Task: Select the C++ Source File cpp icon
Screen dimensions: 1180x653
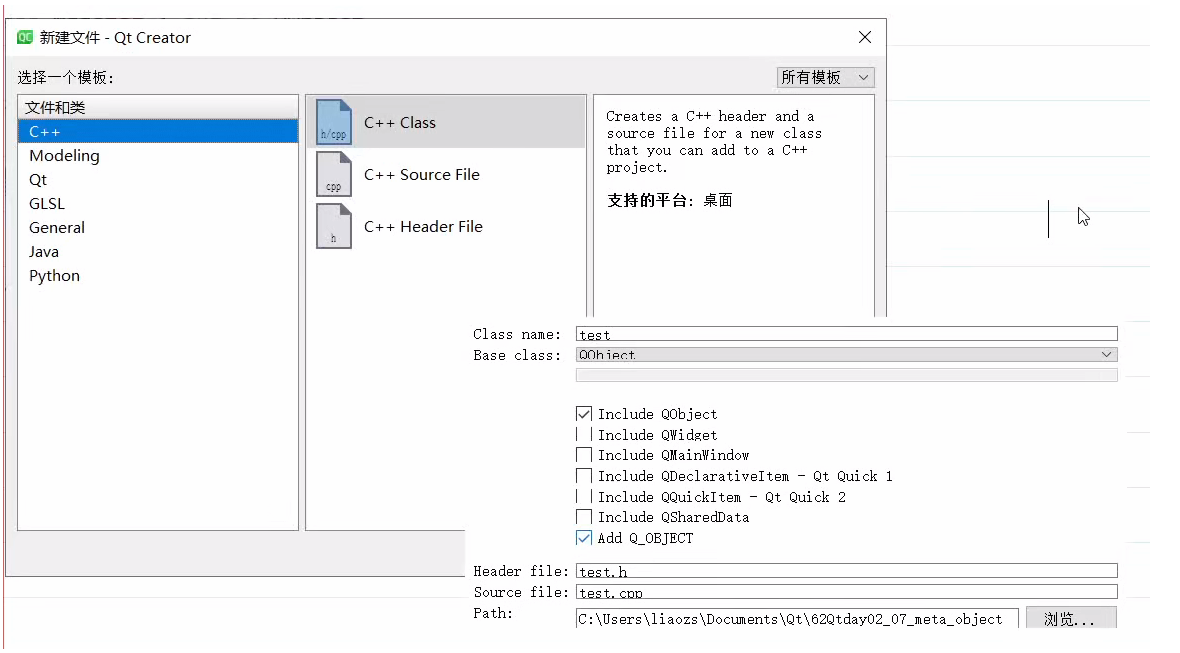Action: (x=333, y=174)
